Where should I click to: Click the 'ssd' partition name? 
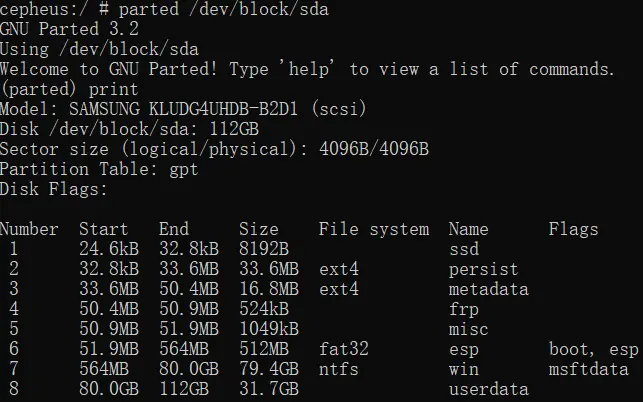coord(464,249)
